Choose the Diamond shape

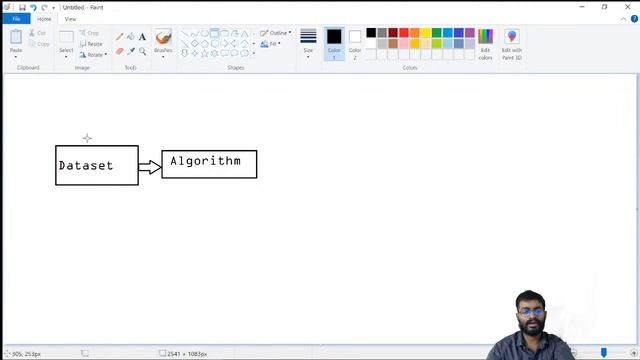click(195, 43)
